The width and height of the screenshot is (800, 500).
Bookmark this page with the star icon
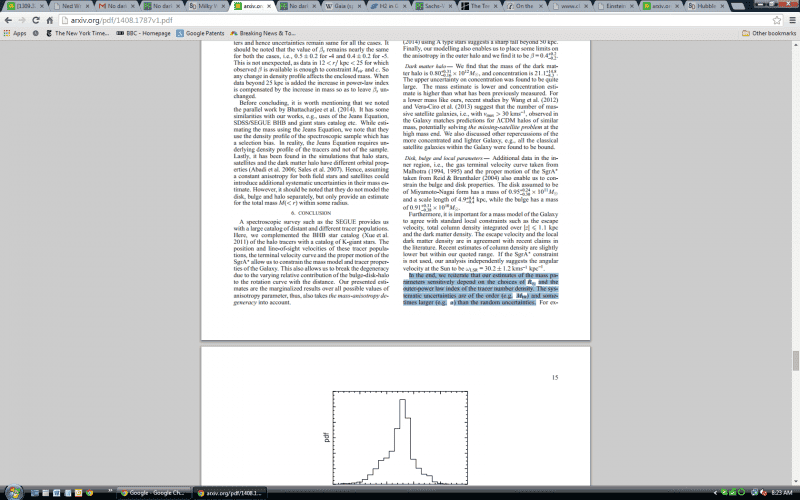point(777,20)
